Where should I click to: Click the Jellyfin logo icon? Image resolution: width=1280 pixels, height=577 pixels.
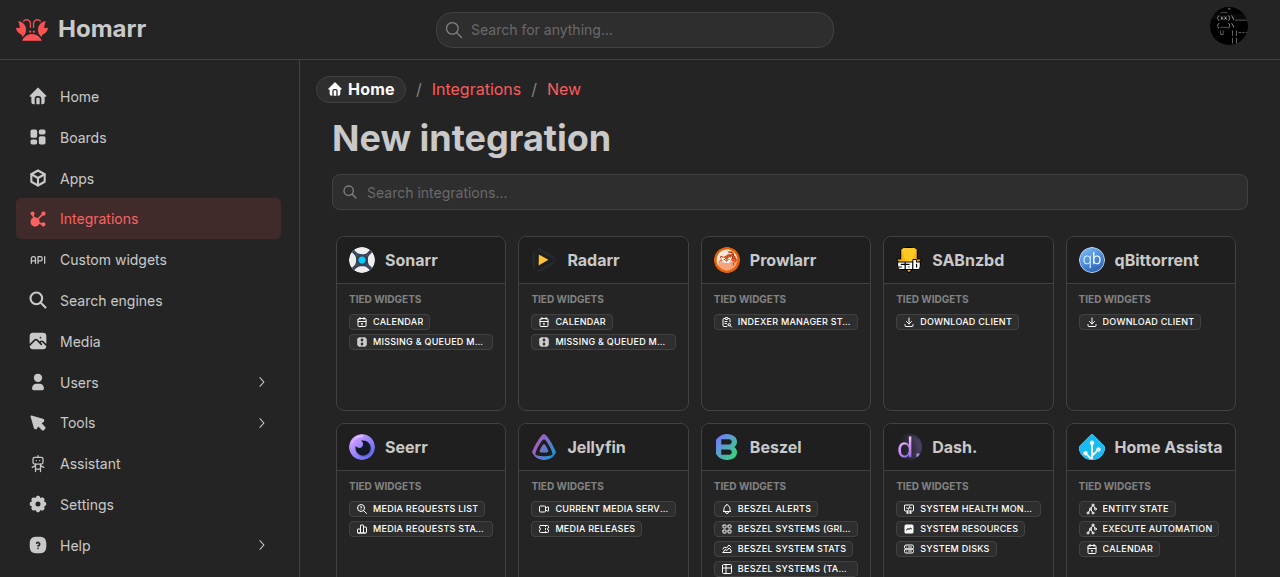tap(544, 447)
